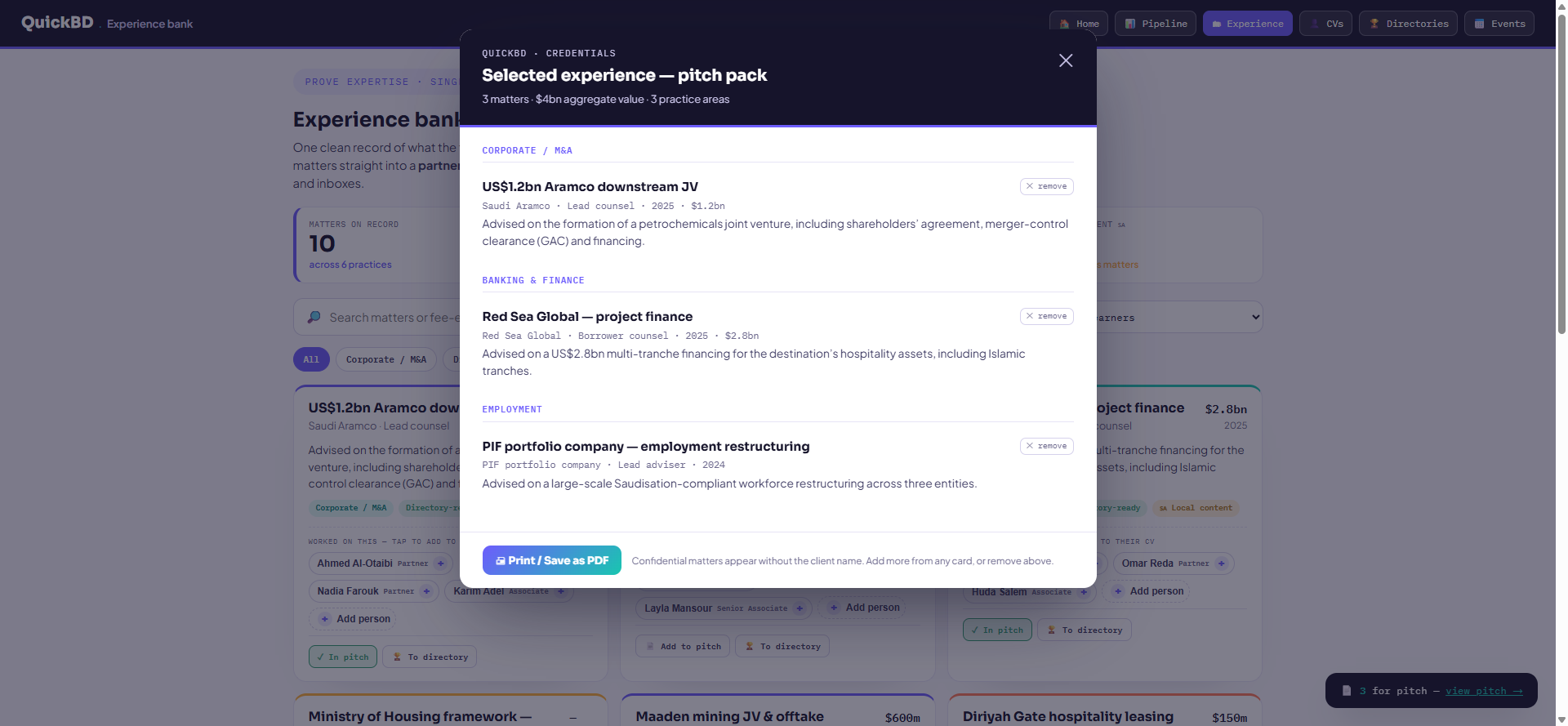Image resolution: width=1568 pixels, height=726 pixels.
Task: Click To directory beside Add to pitch
Action: click(782, 646)
